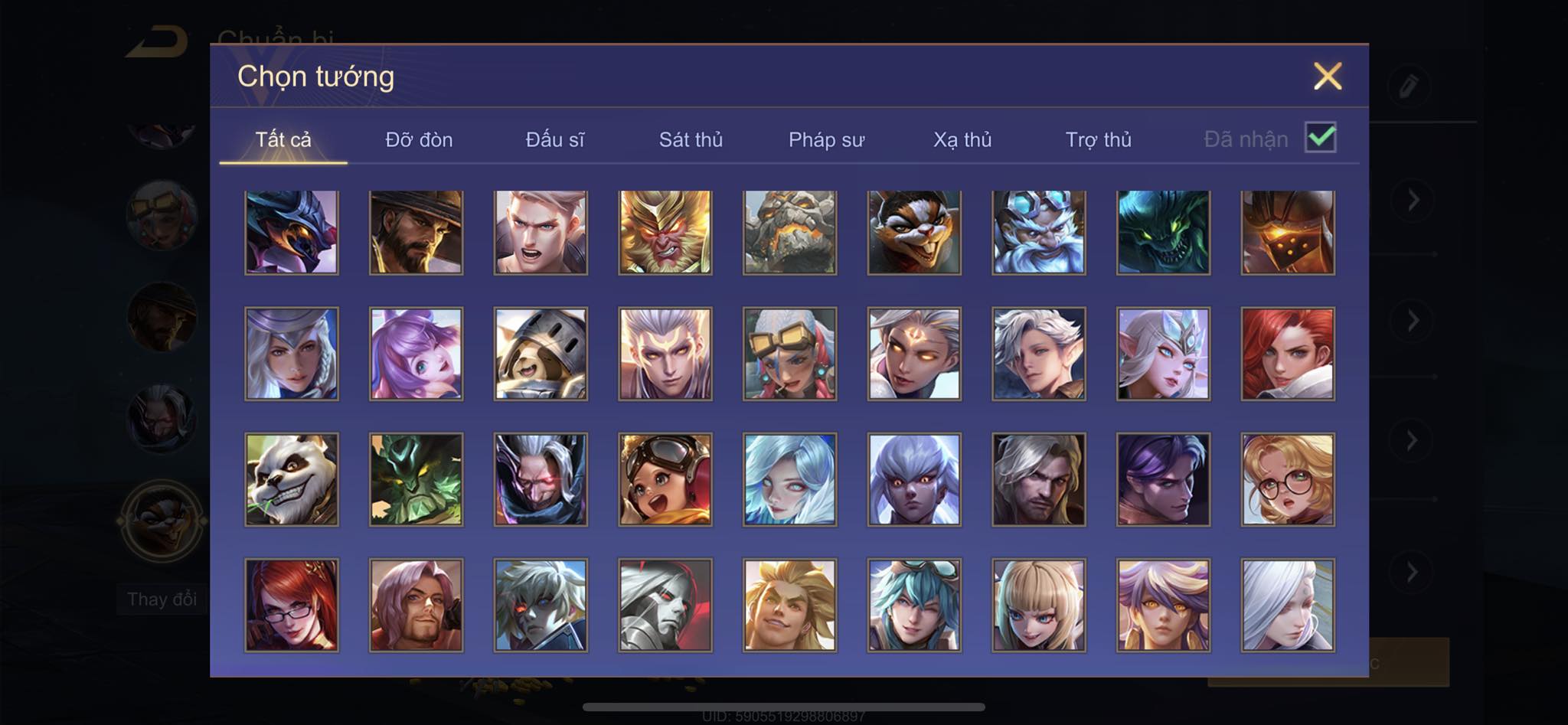Pick the cowboy hat bearded hero

pos(416,233)
